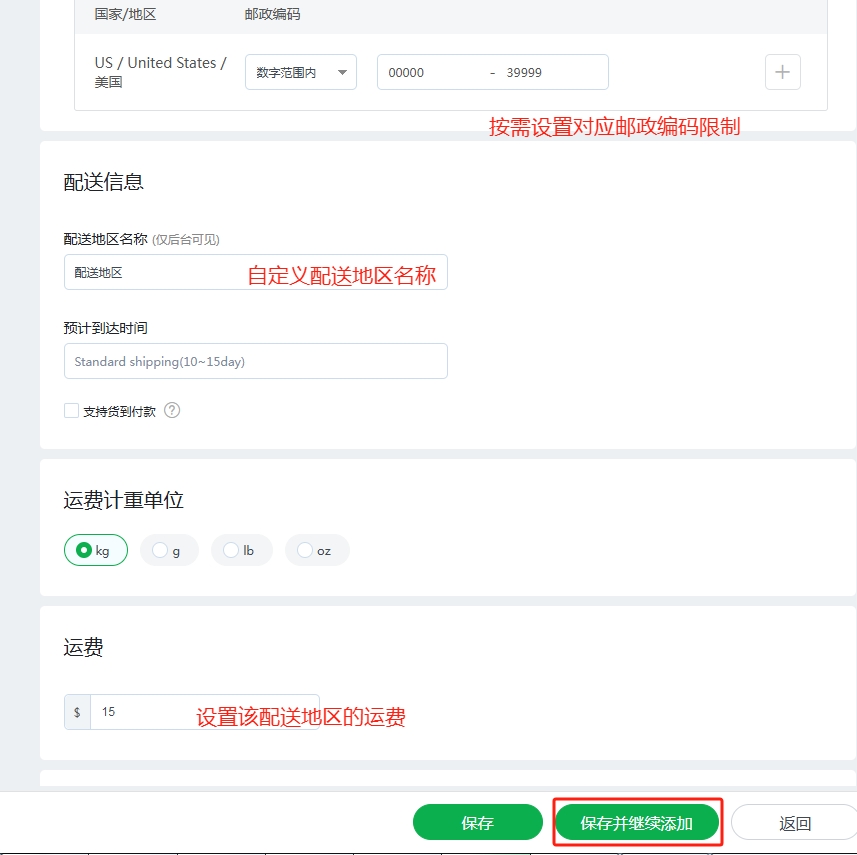Click the $ currency prefix in 运费
The image size is (857, 855).
click(78, 712)
